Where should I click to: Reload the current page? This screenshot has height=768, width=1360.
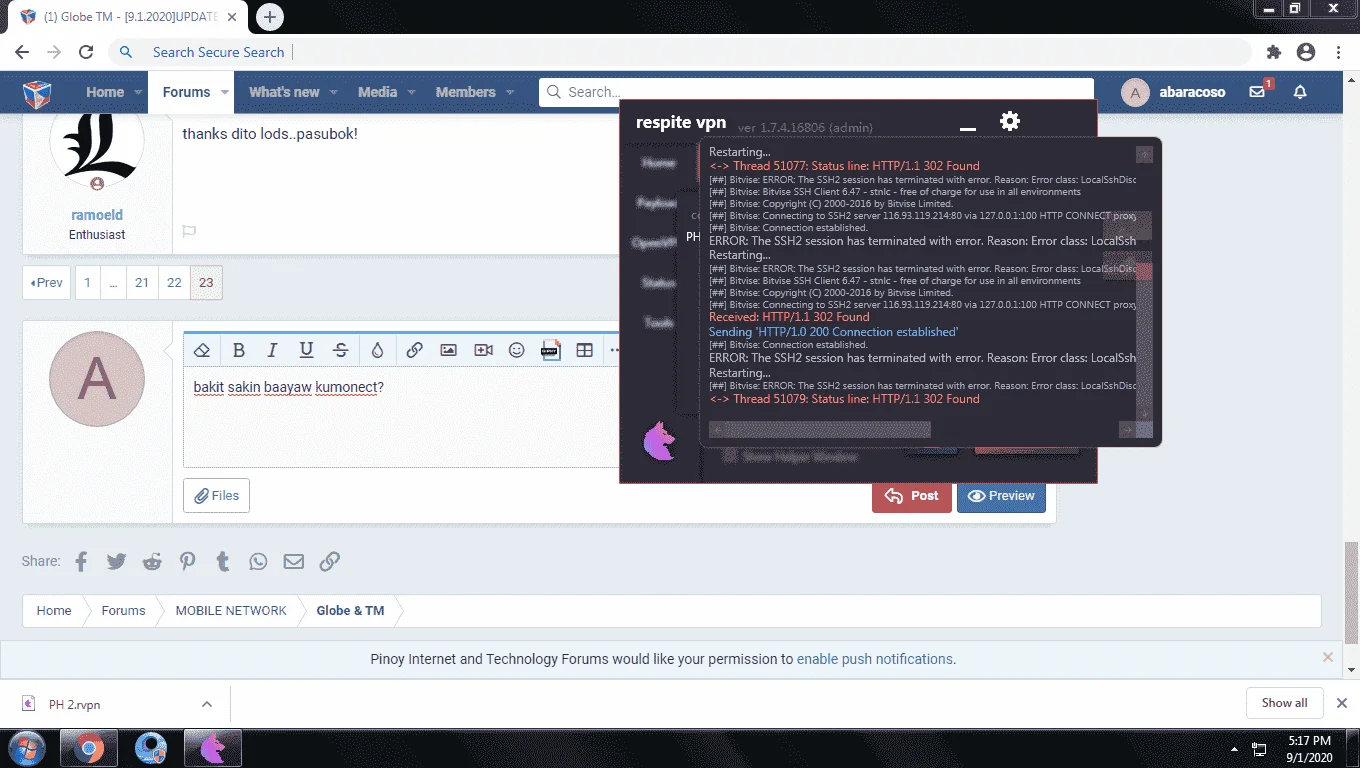tap(86, 52)
